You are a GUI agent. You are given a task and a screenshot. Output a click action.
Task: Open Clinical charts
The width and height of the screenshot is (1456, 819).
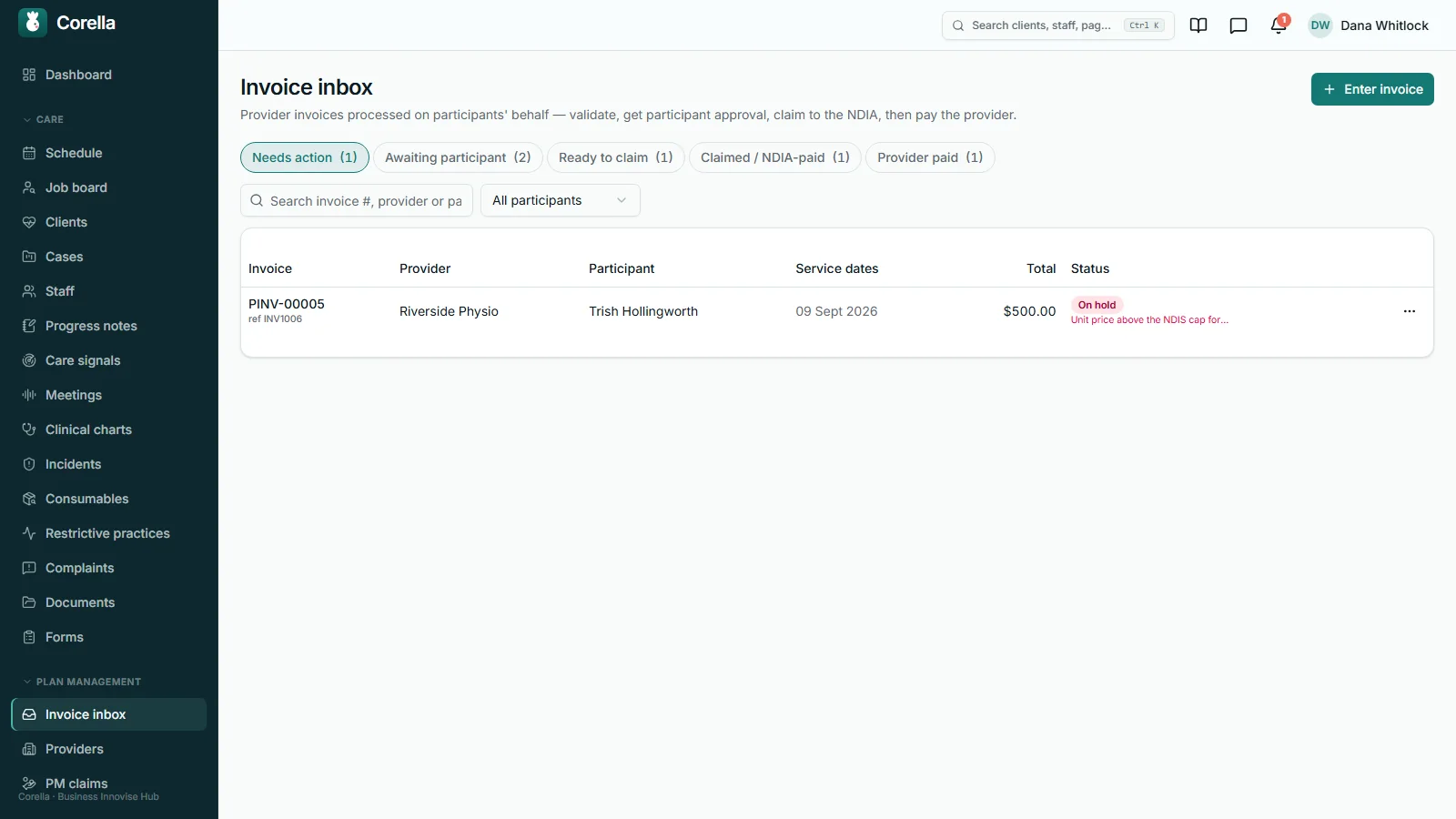pyautogui.click(x=109, y=430)
